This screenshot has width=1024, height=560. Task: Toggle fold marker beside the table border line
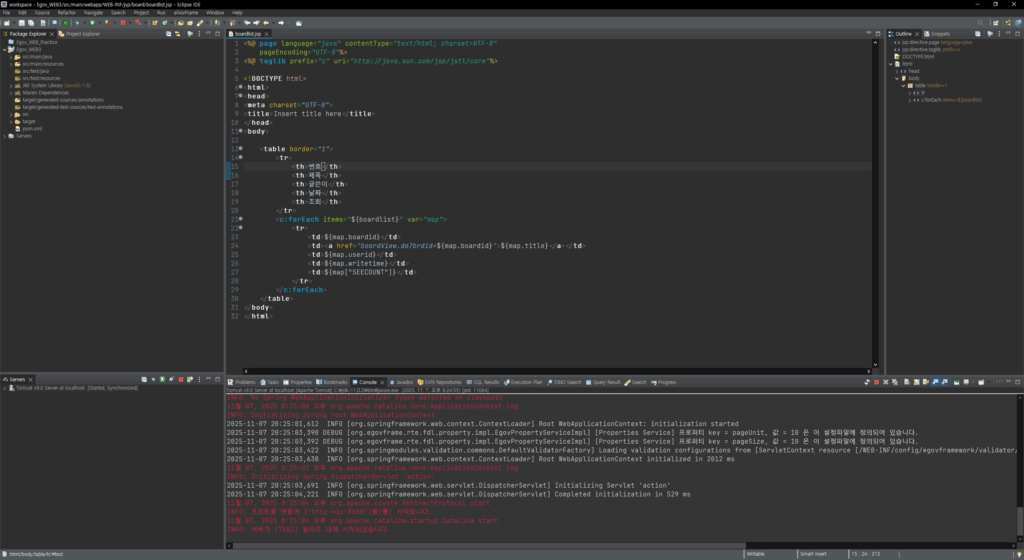coord(240,148)
